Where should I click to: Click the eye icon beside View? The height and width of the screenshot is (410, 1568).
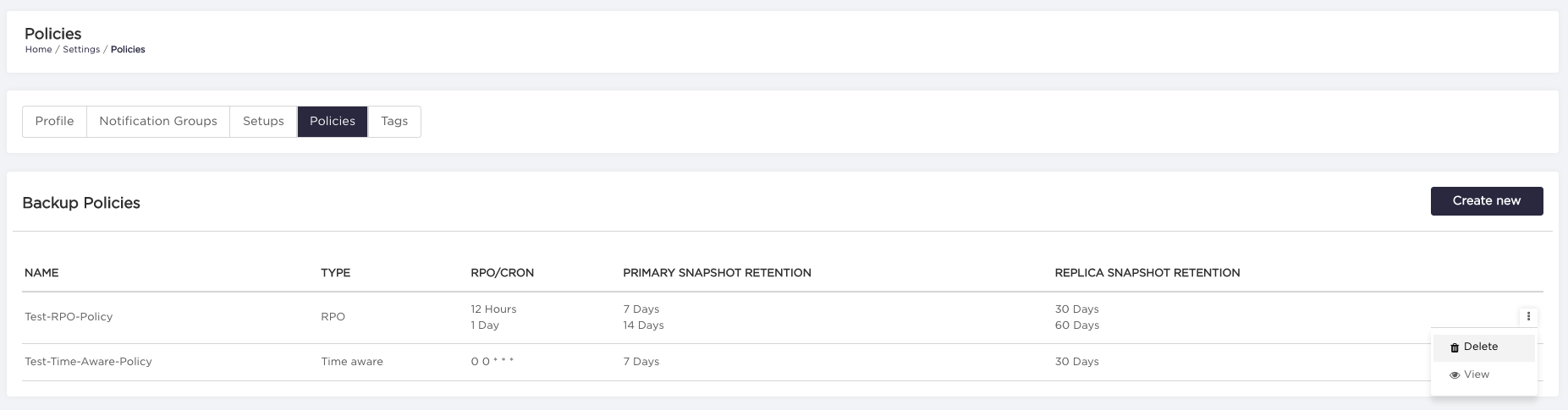coord(1455,374)
